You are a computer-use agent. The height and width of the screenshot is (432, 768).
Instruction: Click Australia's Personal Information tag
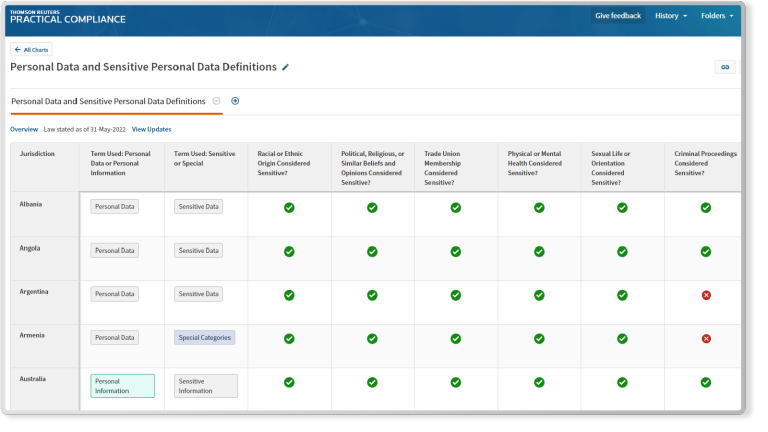122,386
